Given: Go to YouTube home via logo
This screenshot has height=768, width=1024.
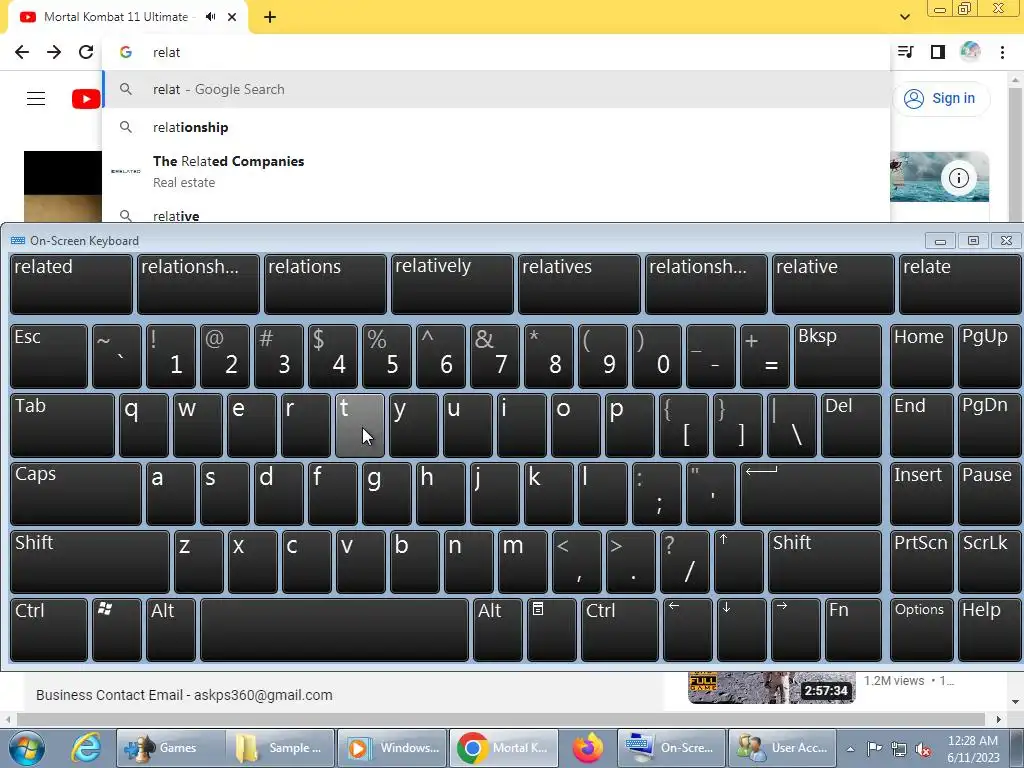Looking at the screenshot, I should coord(86,99).
